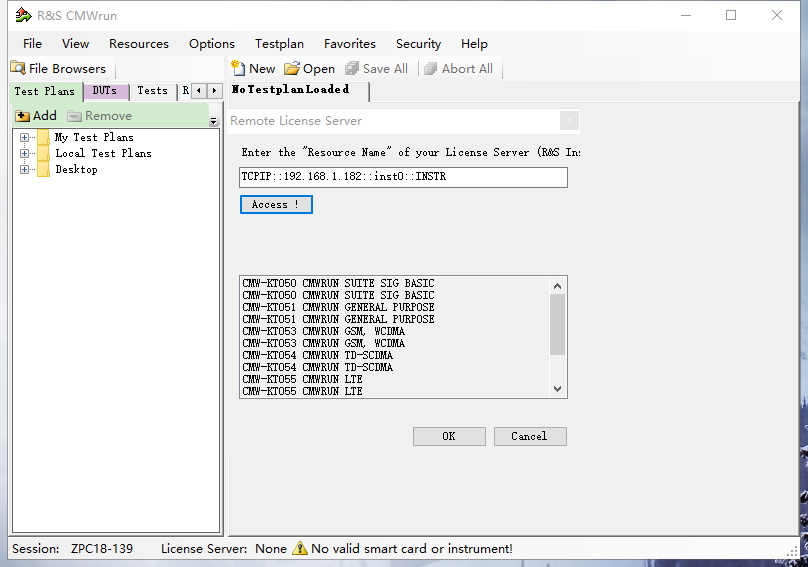This screenshot has width=808, height=567.
Task: Select first CMW-KT050 CMWRUN SUITE SIG BASIC entry
Action: coord(338,283)
